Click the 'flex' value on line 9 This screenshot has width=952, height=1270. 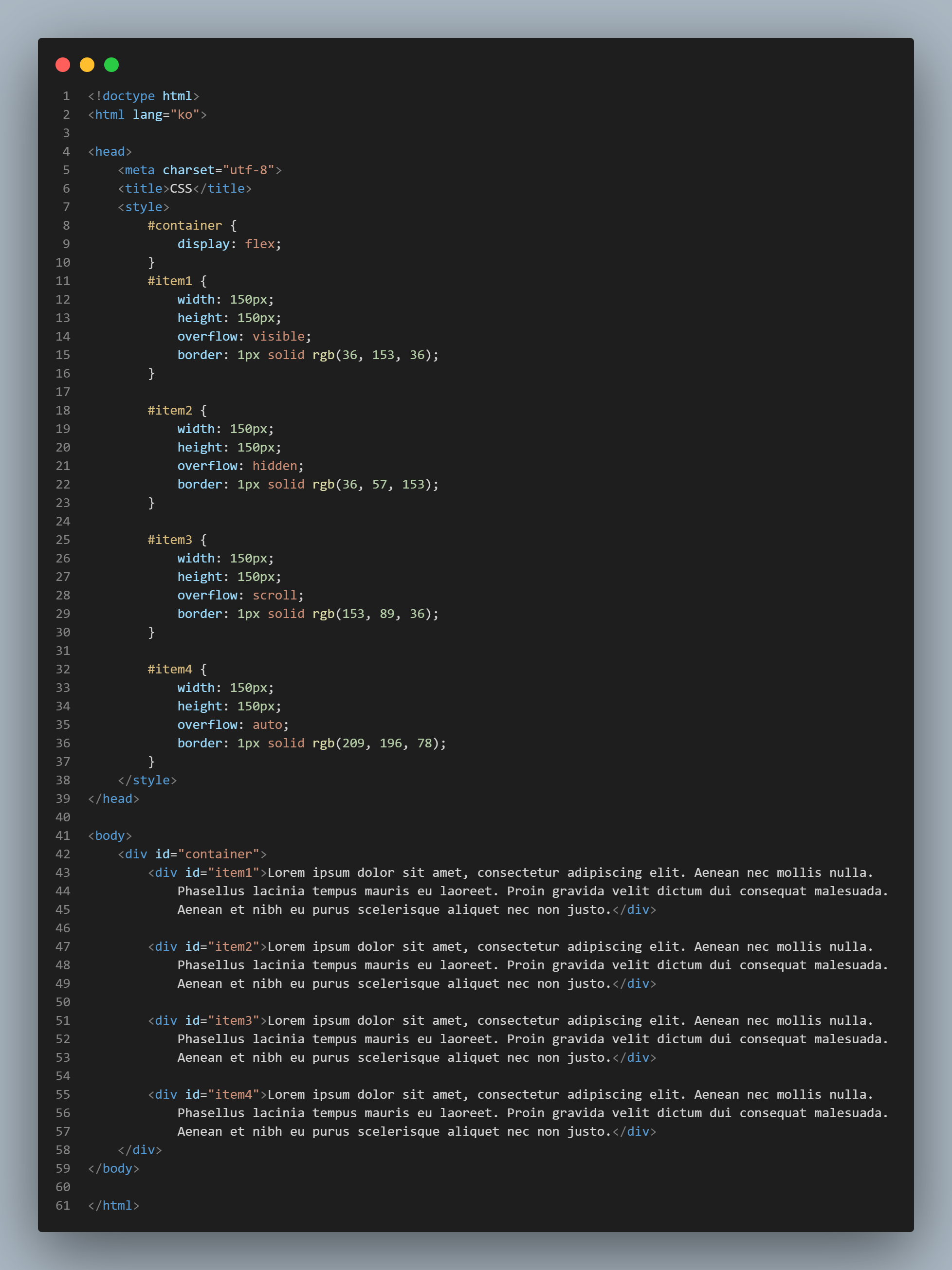[259, 244]
